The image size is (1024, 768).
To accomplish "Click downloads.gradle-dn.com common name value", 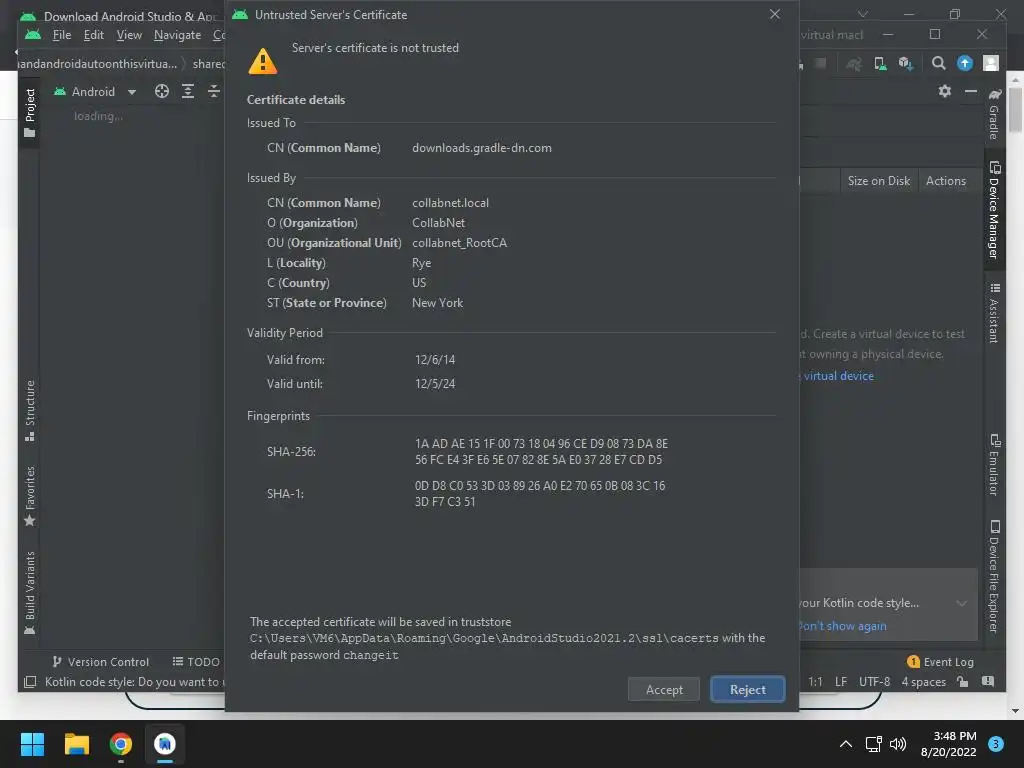I will [x=481, y=148].
